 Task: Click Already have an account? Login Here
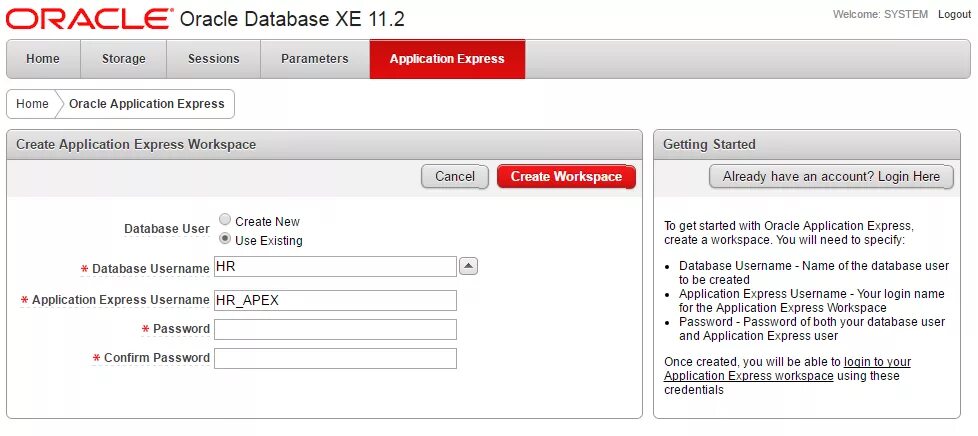click(x=831, y=177)
